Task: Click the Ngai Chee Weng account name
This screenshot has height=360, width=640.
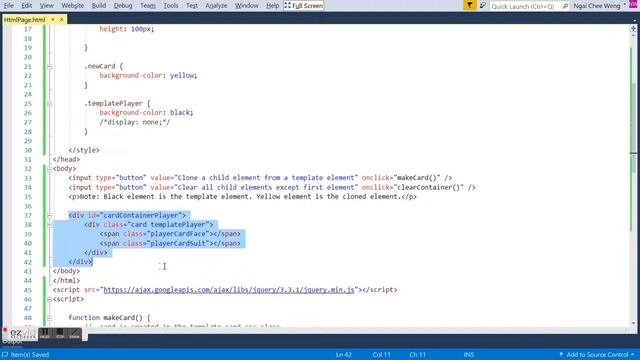Action: coord(596,6)
